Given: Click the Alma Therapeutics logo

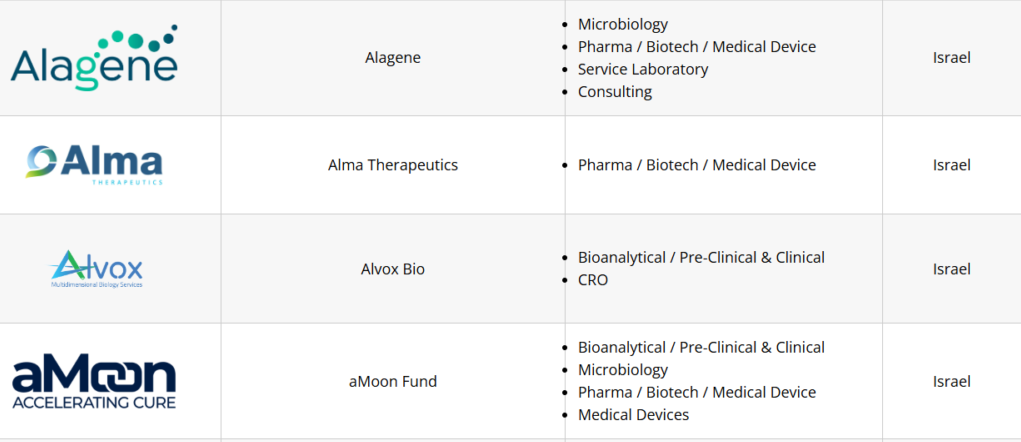Looking at the screenshot, I should point(94,163).
